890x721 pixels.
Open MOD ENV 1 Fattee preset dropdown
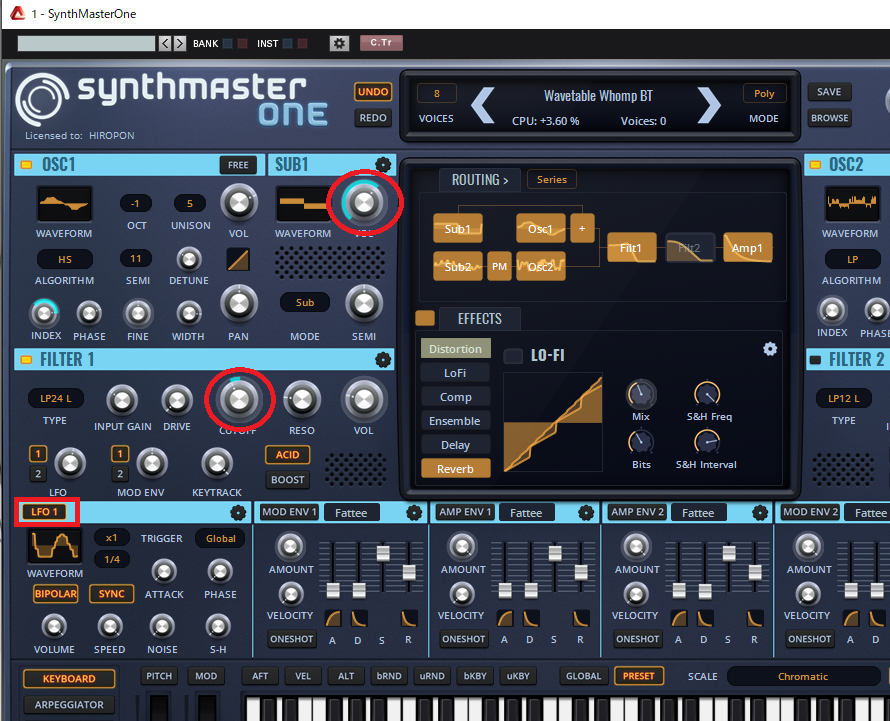(x=351, y=513)
